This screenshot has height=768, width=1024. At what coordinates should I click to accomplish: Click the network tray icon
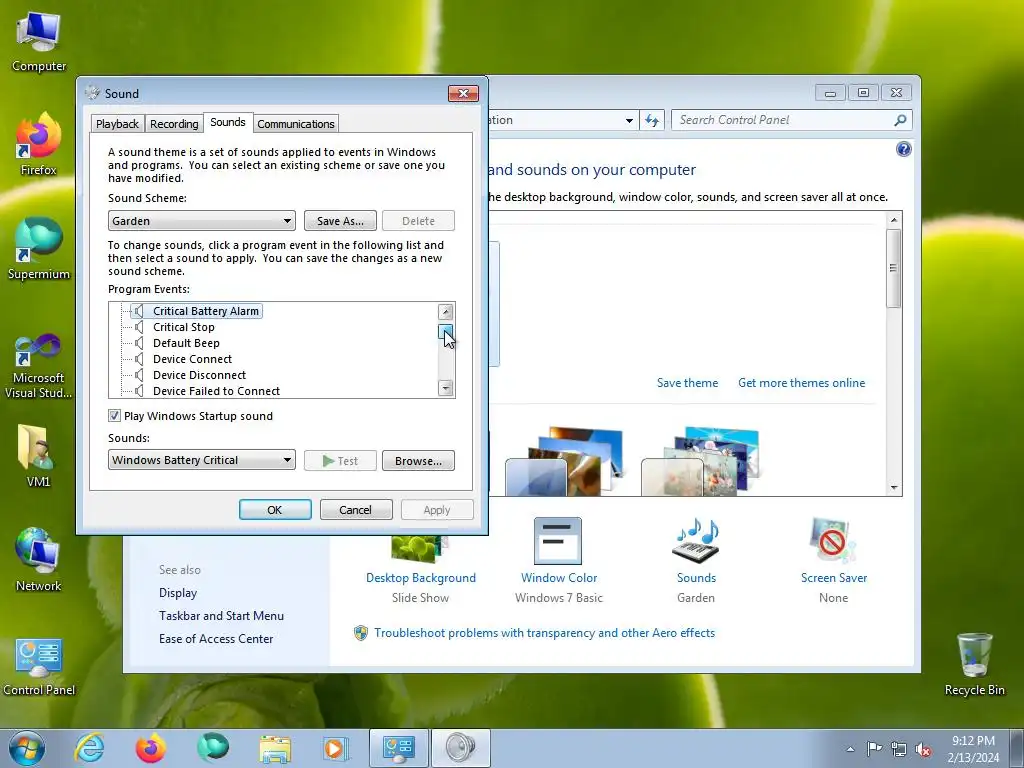(x=899, y=749)
